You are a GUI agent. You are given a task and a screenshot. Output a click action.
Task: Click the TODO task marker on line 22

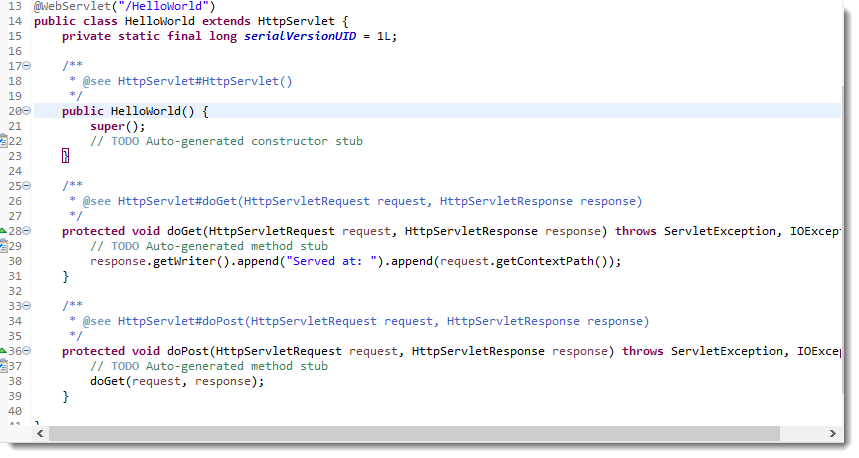(x=3, y=141)
